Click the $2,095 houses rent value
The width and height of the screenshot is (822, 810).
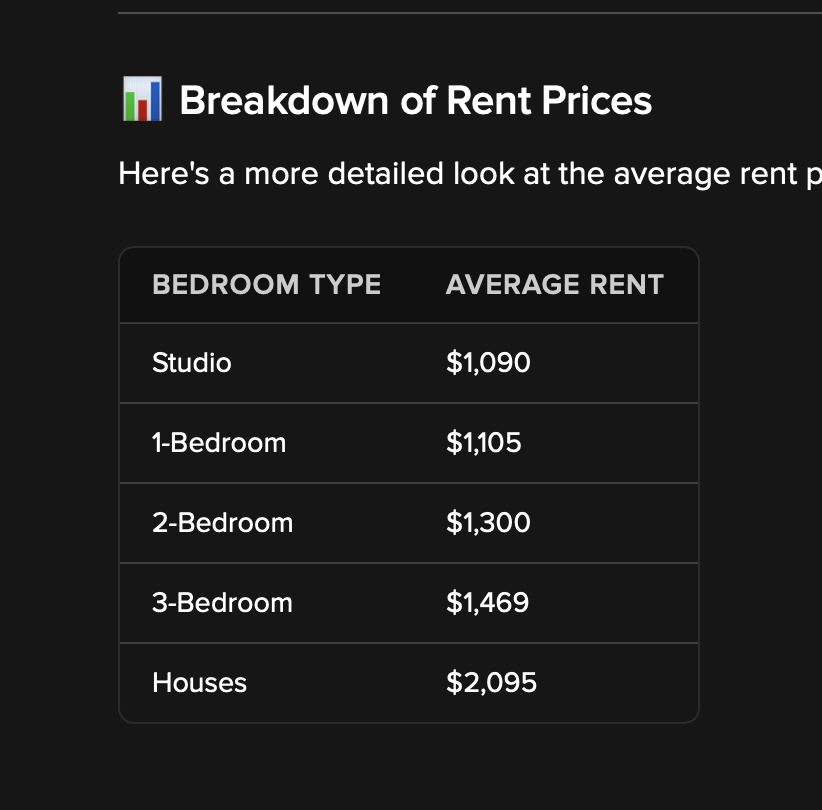(491, 683)
